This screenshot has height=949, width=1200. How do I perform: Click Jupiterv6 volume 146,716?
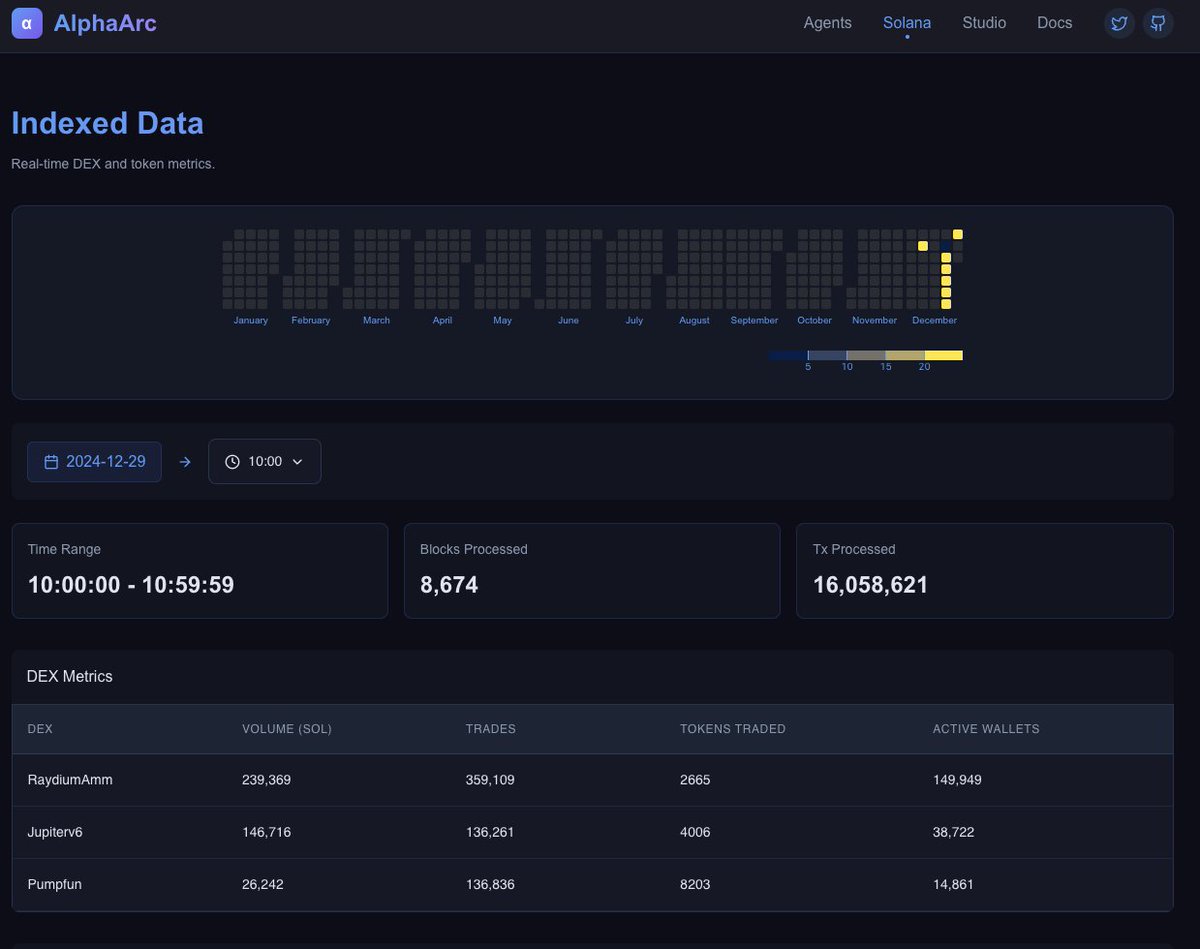point(266,832)
